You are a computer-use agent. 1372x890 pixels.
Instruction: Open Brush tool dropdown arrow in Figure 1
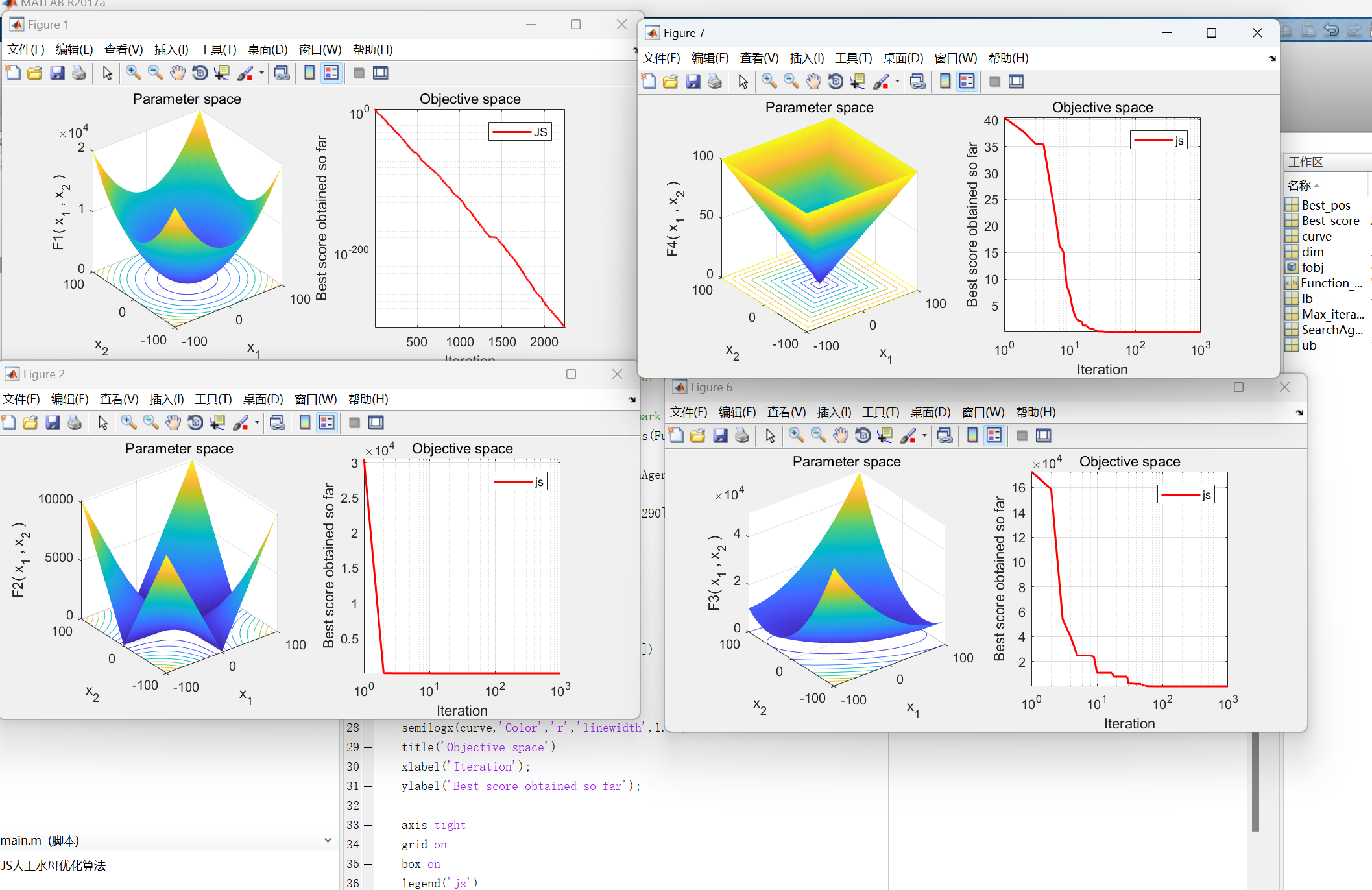261,73
